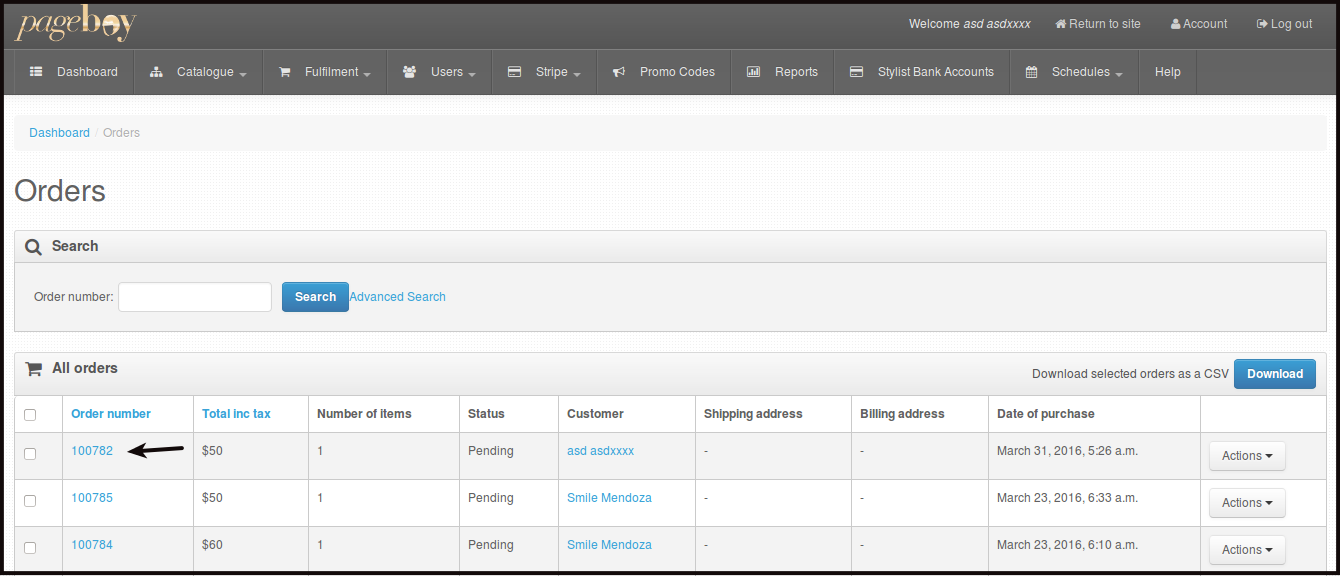1340x576 pixels.
Task: Open the Account link
Action: coord(1199,24)
